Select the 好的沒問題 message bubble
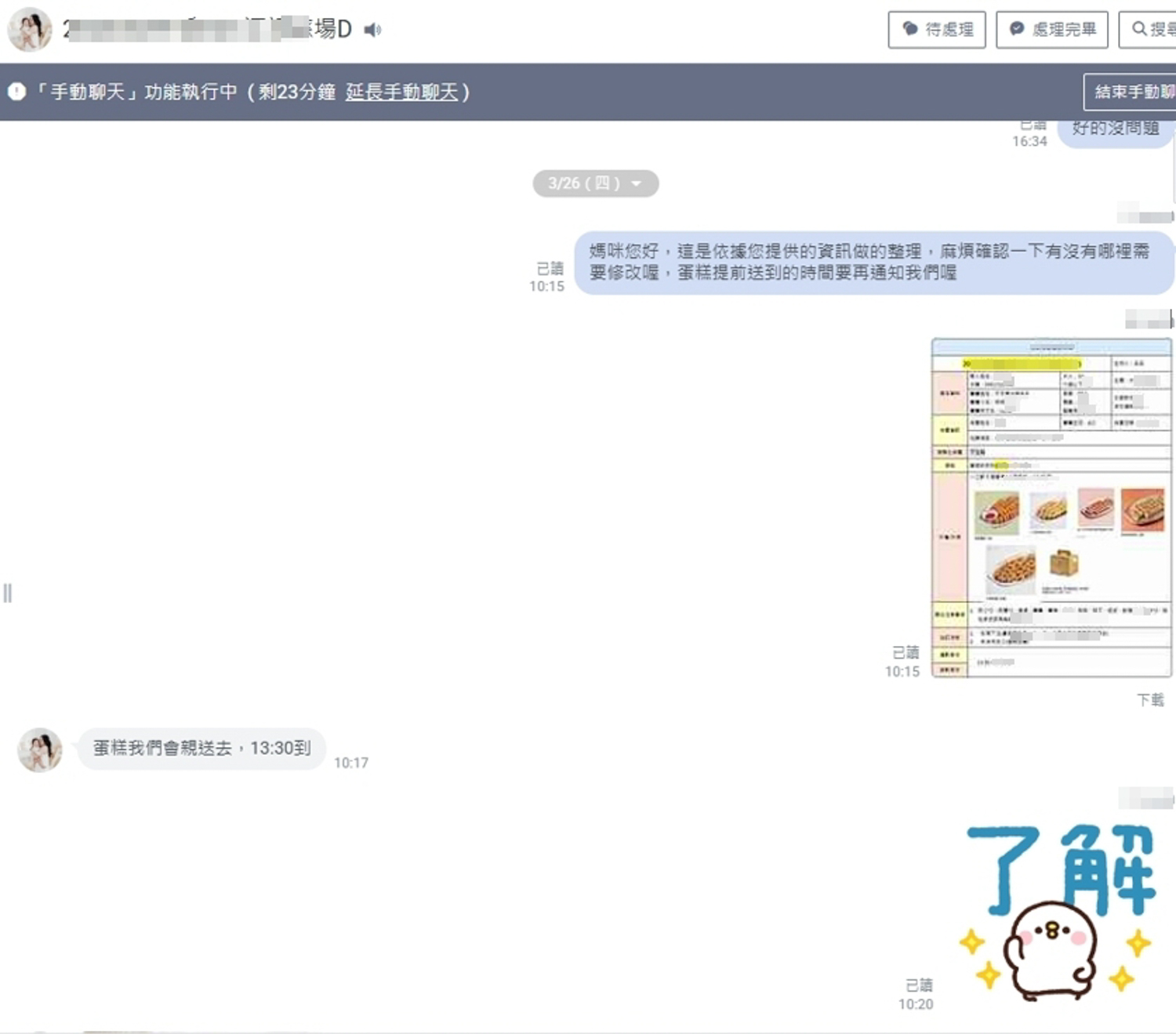 pyautogui.click(x=1115, y=130)
